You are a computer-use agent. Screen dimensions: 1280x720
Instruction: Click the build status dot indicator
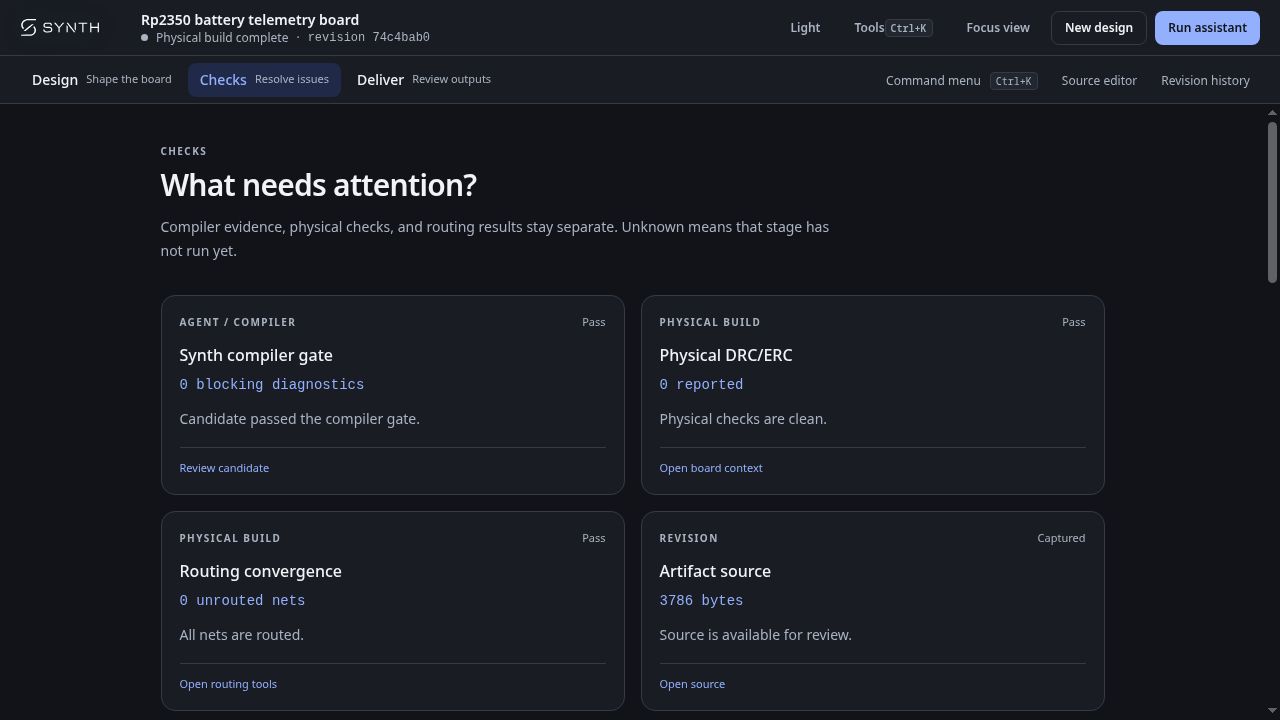click(x=145, y=37)
